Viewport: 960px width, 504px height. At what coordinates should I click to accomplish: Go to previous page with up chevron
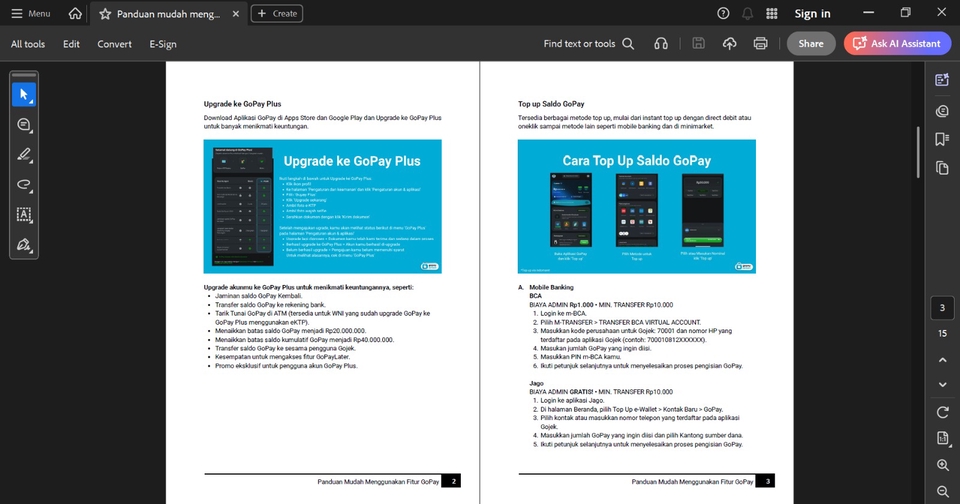942,359
